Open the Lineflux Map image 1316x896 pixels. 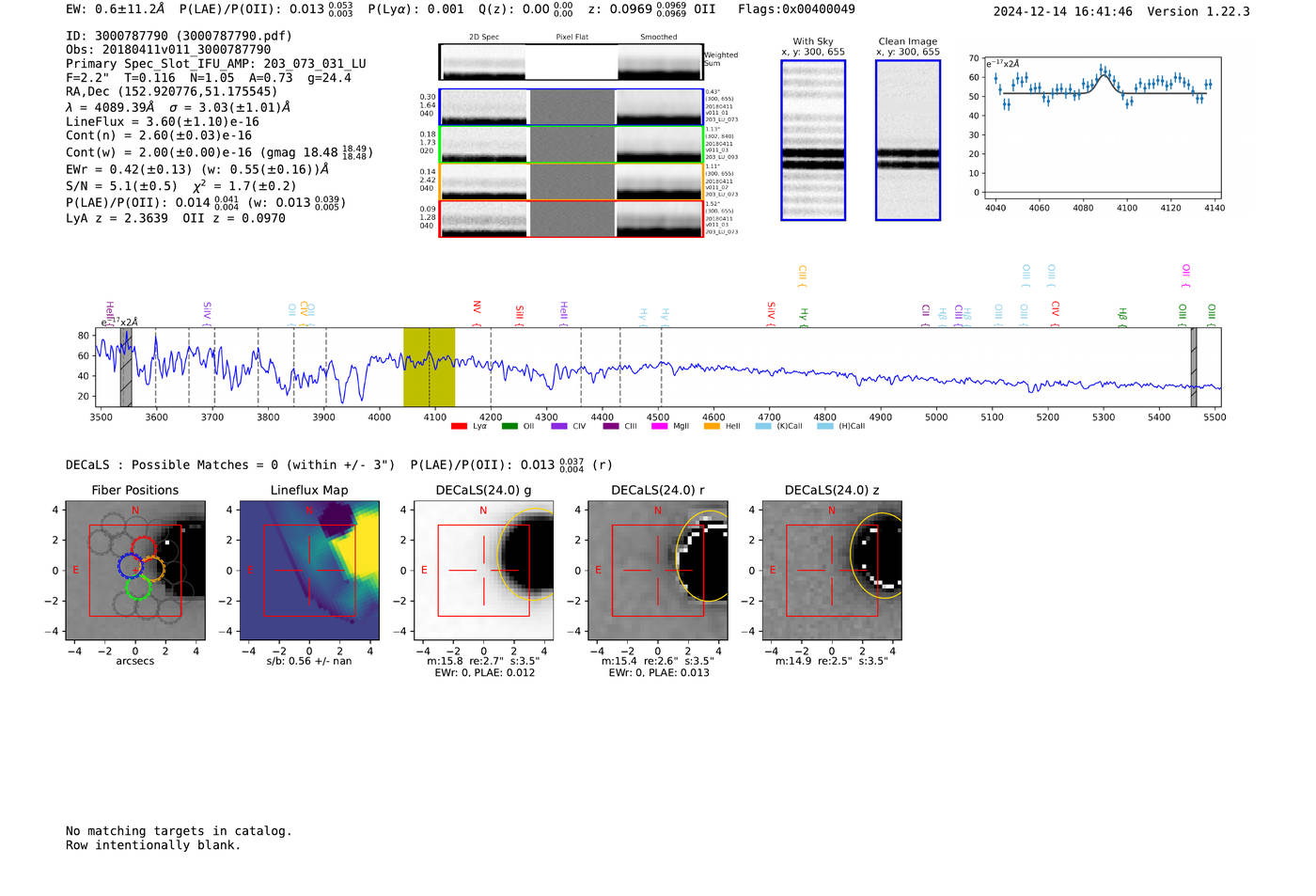click(x=309, y=571)
